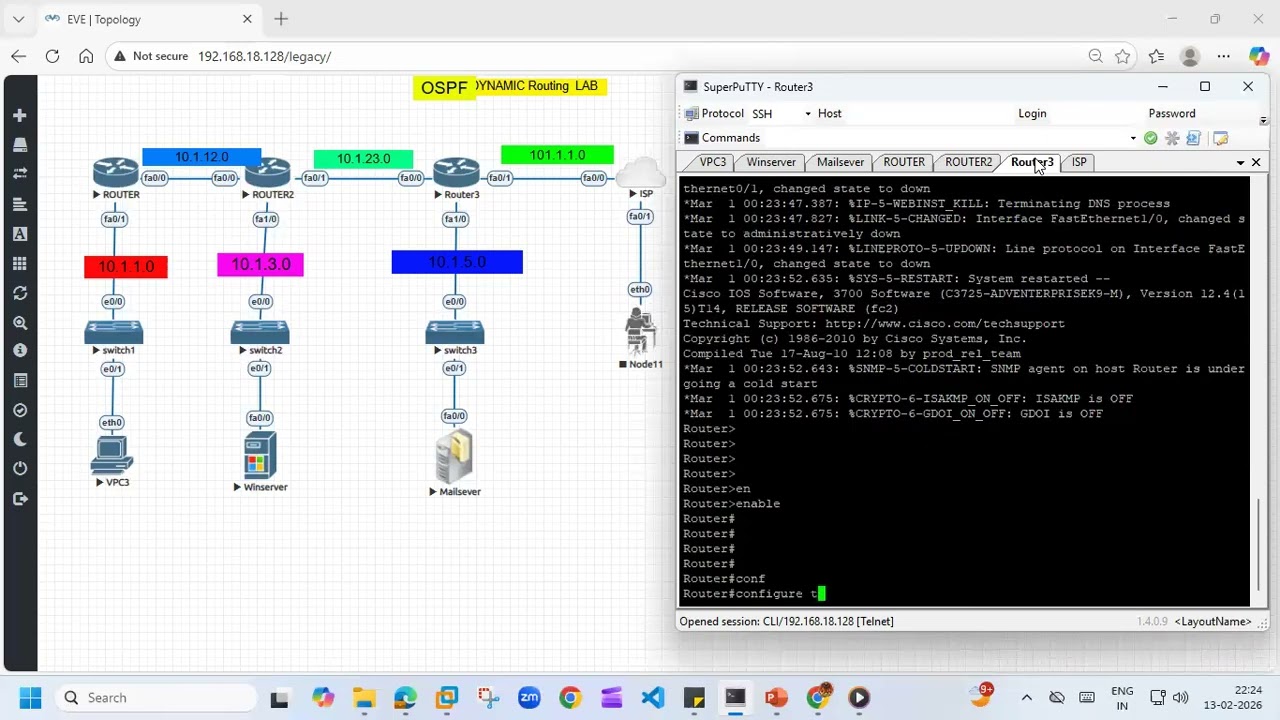Open the Lab details list icon in sidebar

[x=19, y=381]
